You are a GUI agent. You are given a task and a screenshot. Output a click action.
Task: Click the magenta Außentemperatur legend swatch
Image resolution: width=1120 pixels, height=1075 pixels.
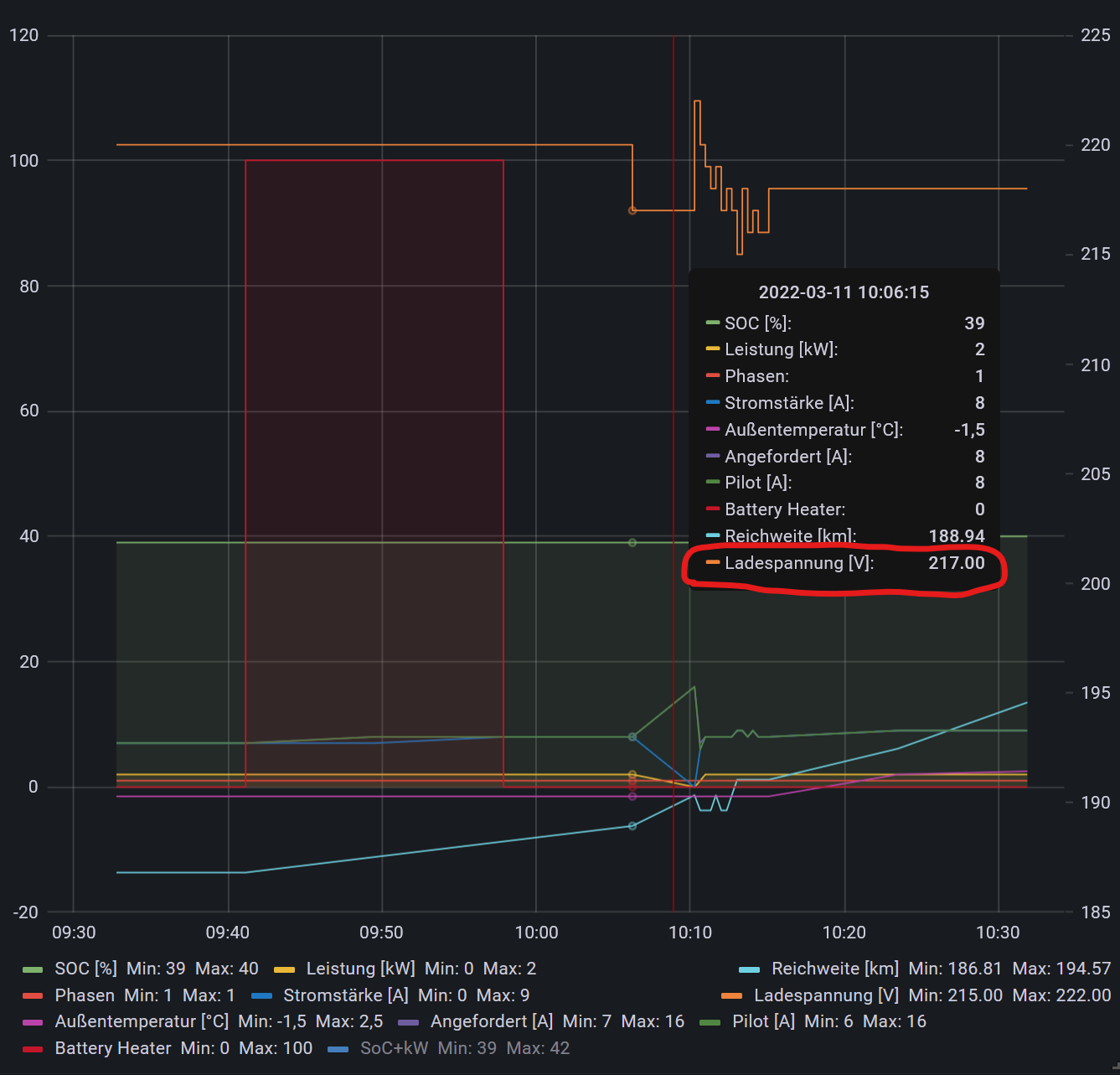coord(33,1022)
